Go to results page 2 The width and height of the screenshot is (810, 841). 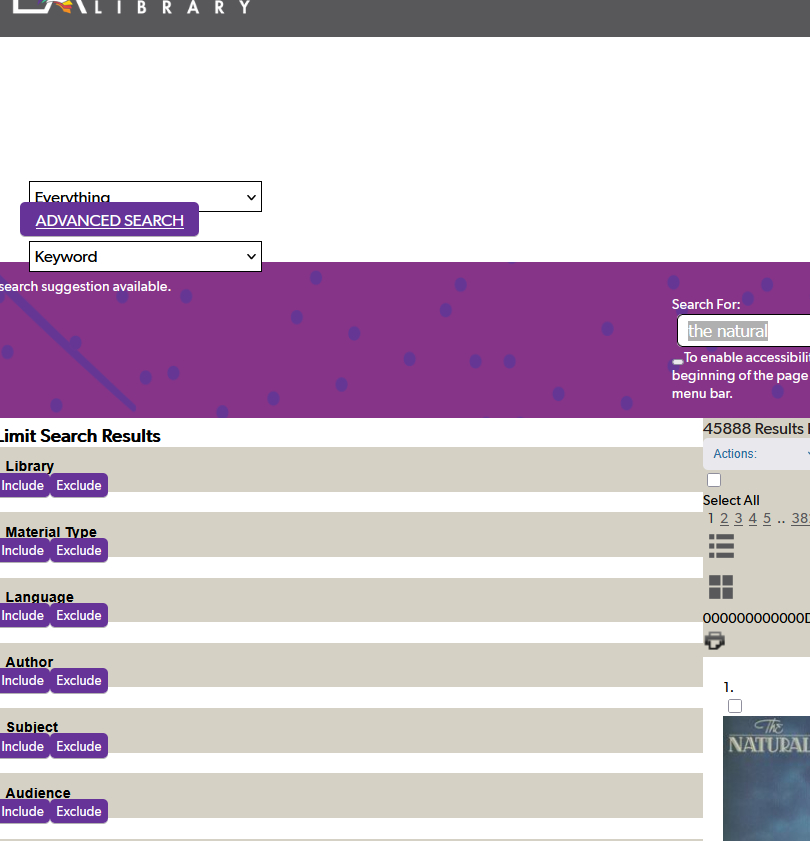coord(724,518)
